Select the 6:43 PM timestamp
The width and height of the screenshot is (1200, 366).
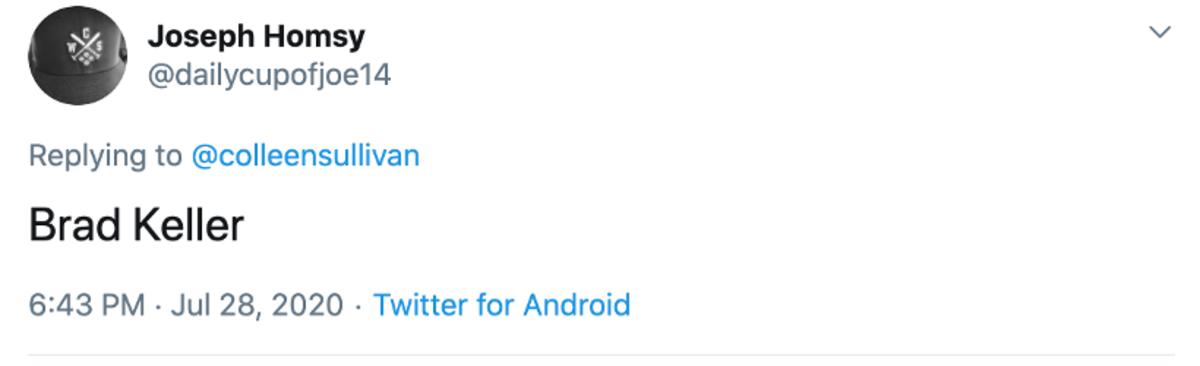click(x=87, y=304)
